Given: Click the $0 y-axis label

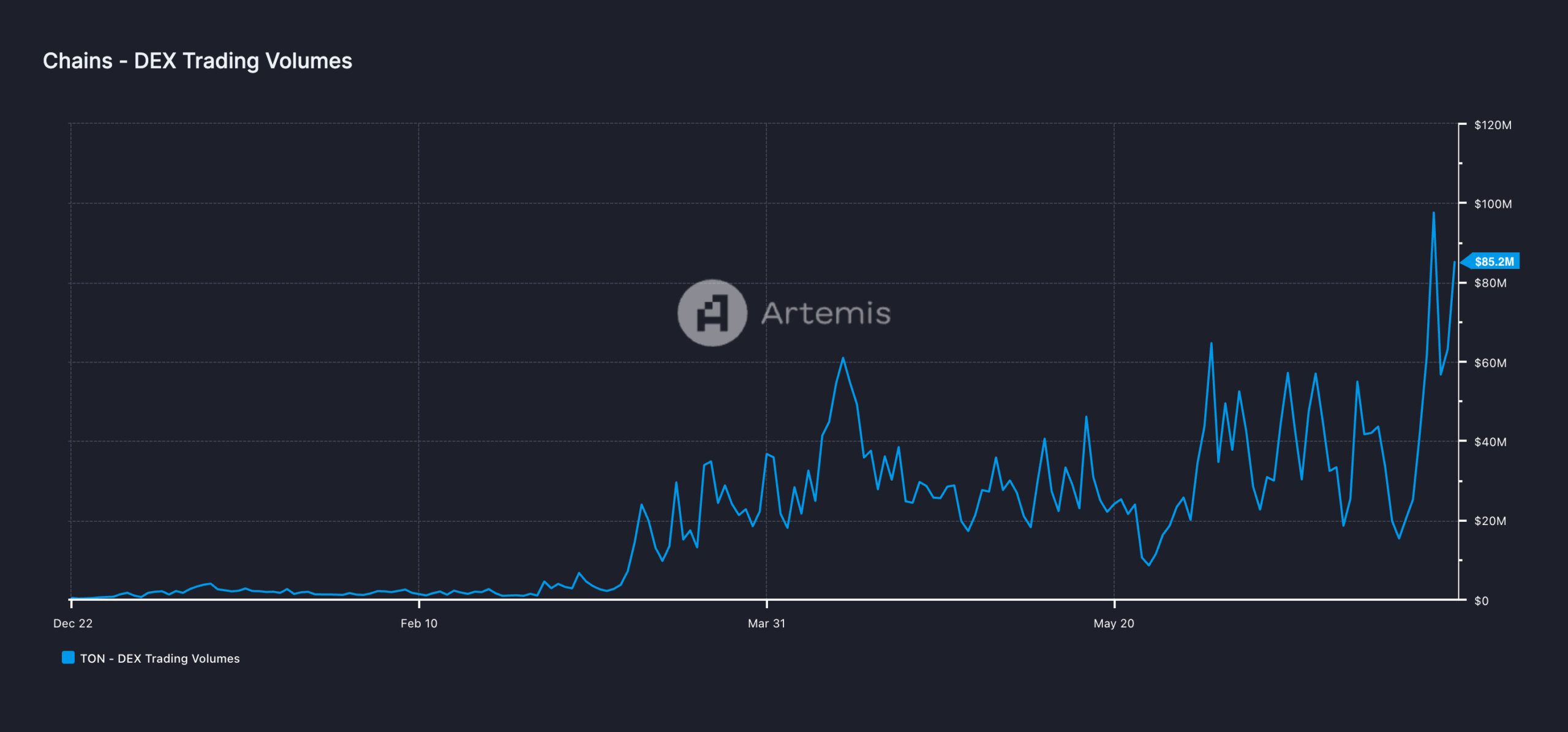Looking at the screenshot, I should pyautogui.click(x=1481, y=601).
